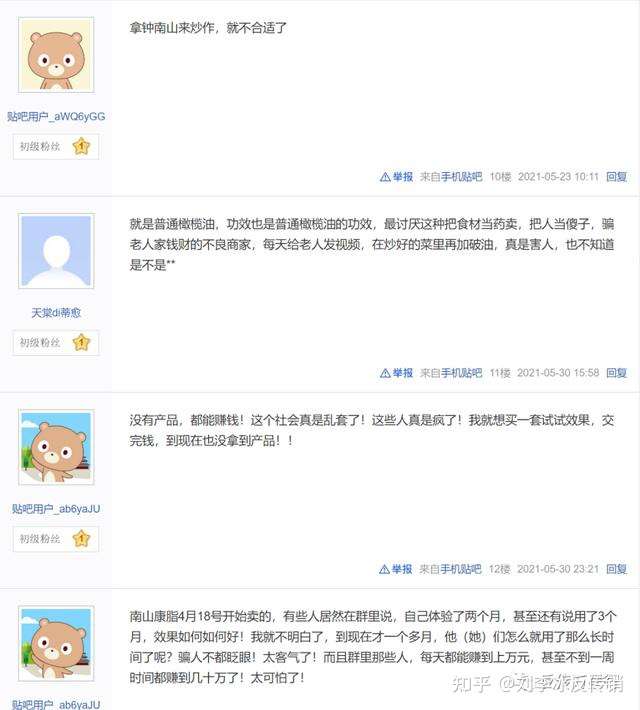Viewport: 640px width, 710px height.
Task: Click 手机贴吧 link on floor 10
Action: click(462, 177)
